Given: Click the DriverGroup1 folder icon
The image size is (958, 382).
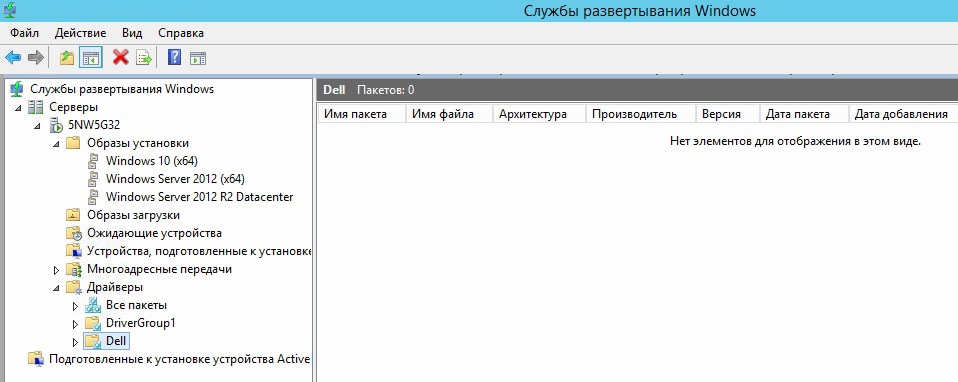Looking at the screenshot, I should click(92, 323).
